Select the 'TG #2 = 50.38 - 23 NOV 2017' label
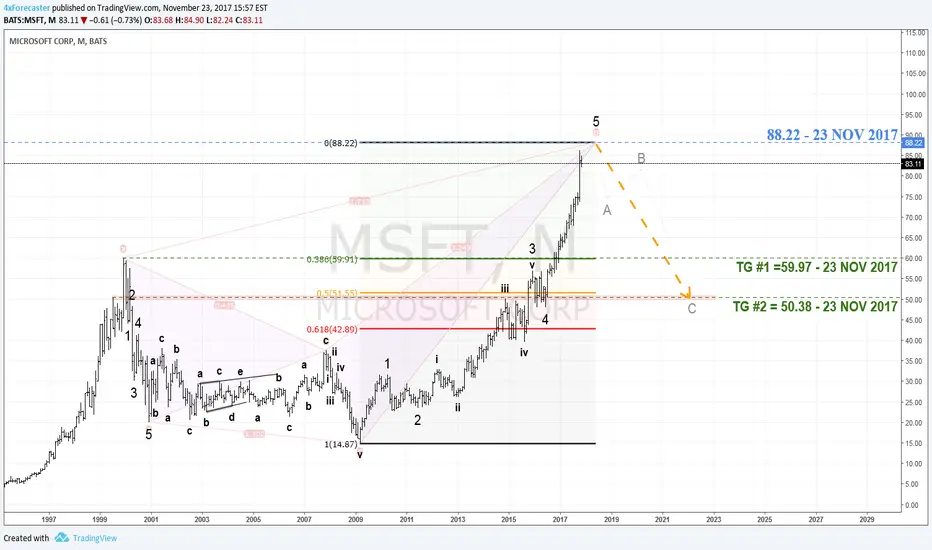 pyautogui.click(x=815, y=306)
